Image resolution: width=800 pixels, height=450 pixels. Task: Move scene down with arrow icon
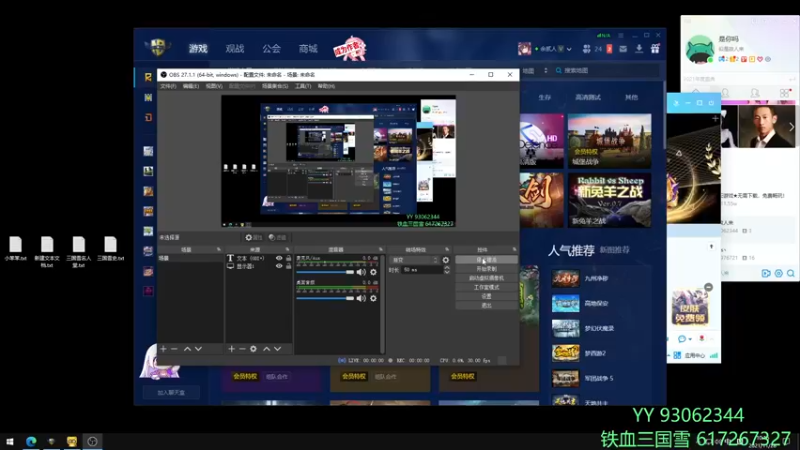(x=198, y=349)
